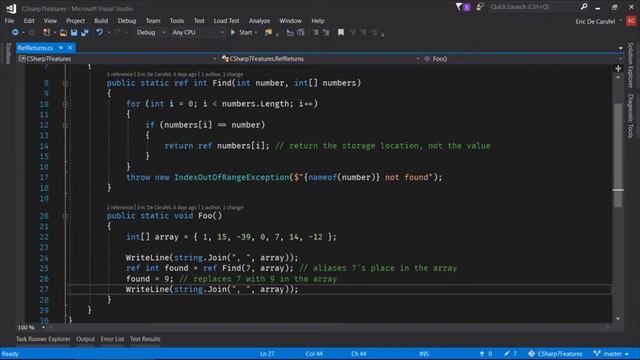Image resolution: width=640 pixels, height=360 pixels.
Task: Open the Analyze menu
Action: (x=259, y=21)
